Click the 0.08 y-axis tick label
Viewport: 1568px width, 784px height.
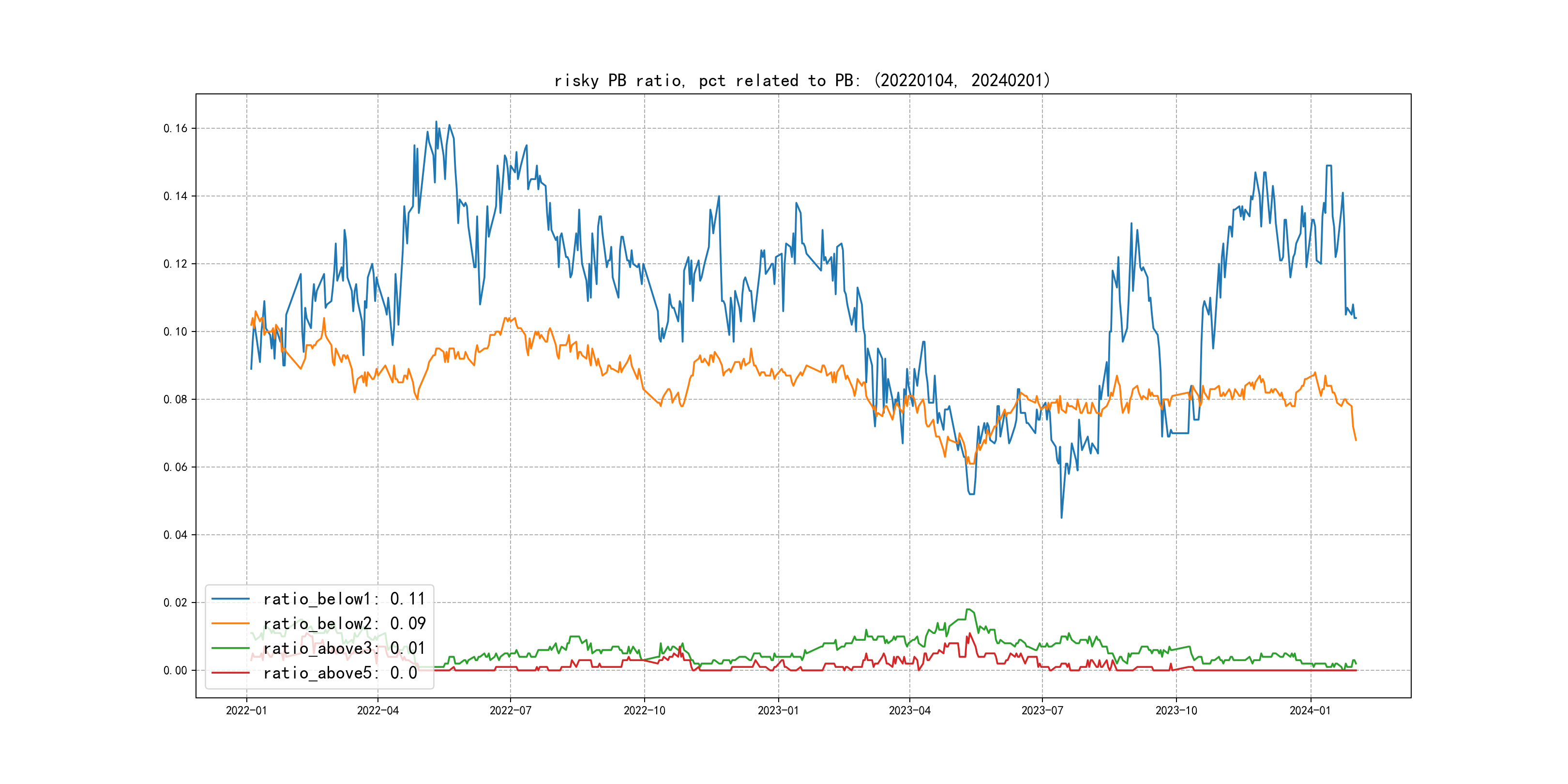175,399
